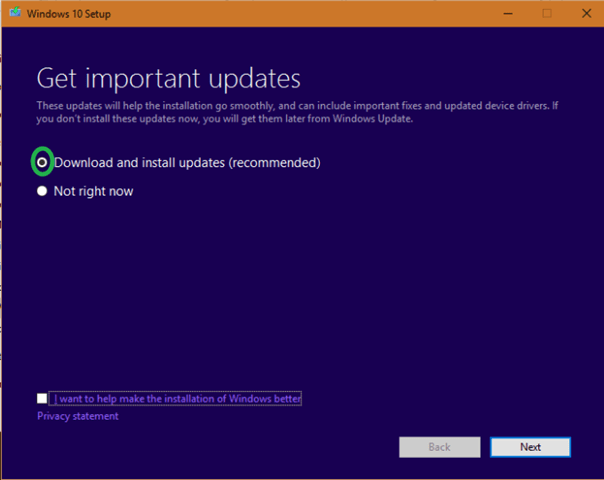Click the 'Windows 10 Setup' title text
Image resolution: width=604 pixels, height=480 pixels.
point(69,14)
